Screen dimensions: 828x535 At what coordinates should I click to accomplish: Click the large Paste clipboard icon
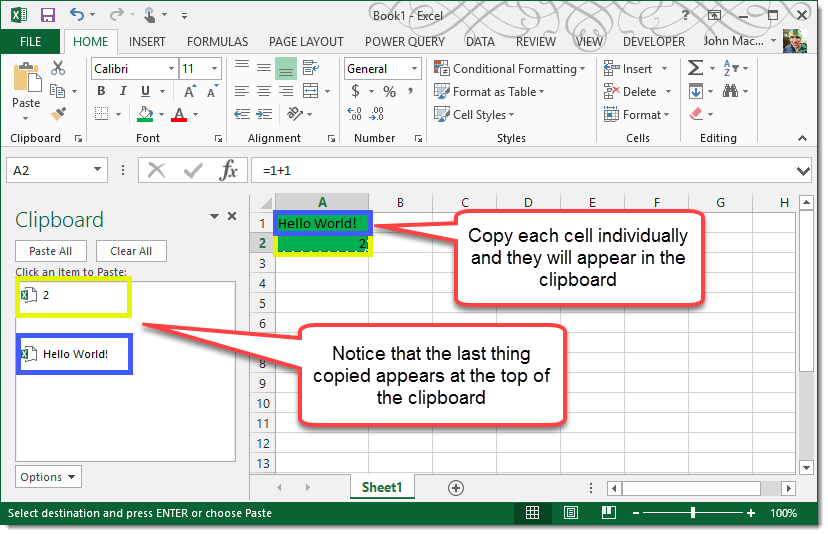tap(27, 78)
